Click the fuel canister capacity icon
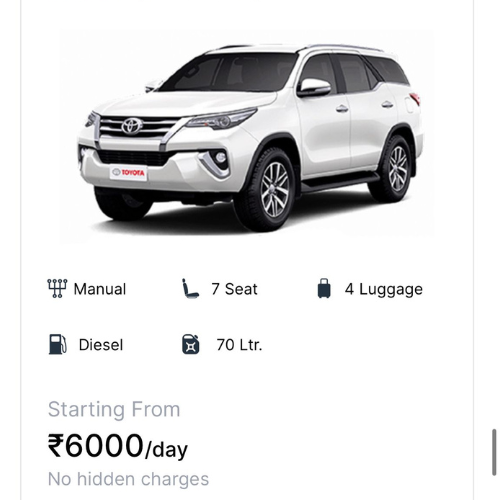Viewport: 500px width, 500px height. [191, 344]
